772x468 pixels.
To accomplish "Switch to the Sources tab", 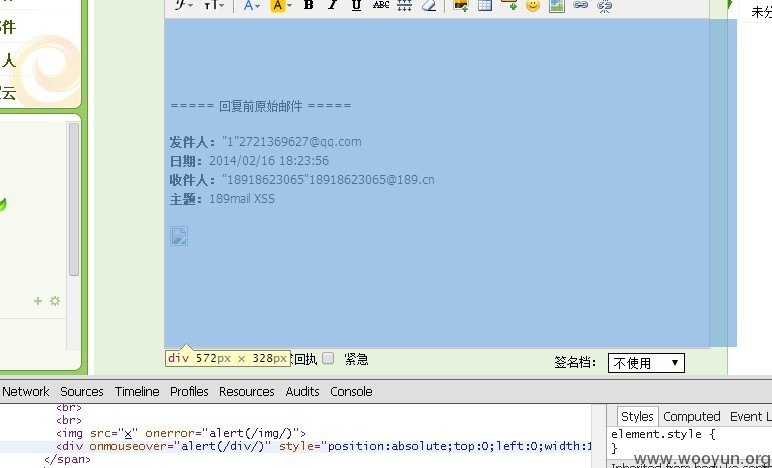I will point(82,392).
